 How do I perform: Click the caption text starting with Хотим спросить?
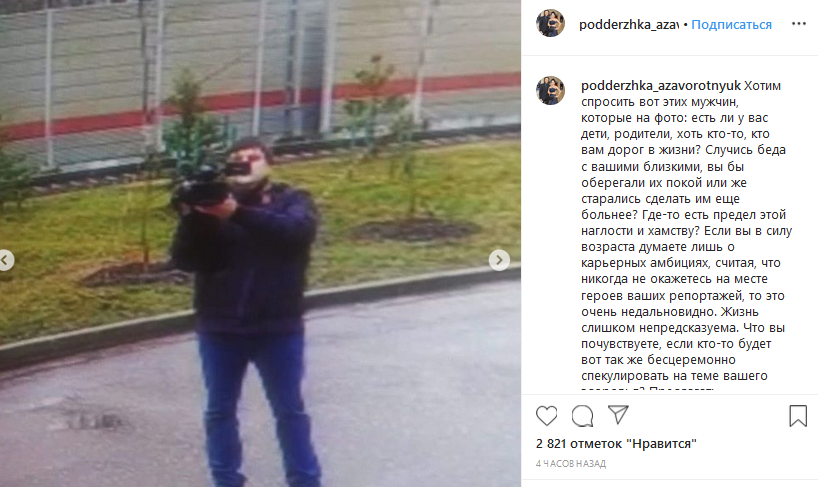tap(687, 234)
